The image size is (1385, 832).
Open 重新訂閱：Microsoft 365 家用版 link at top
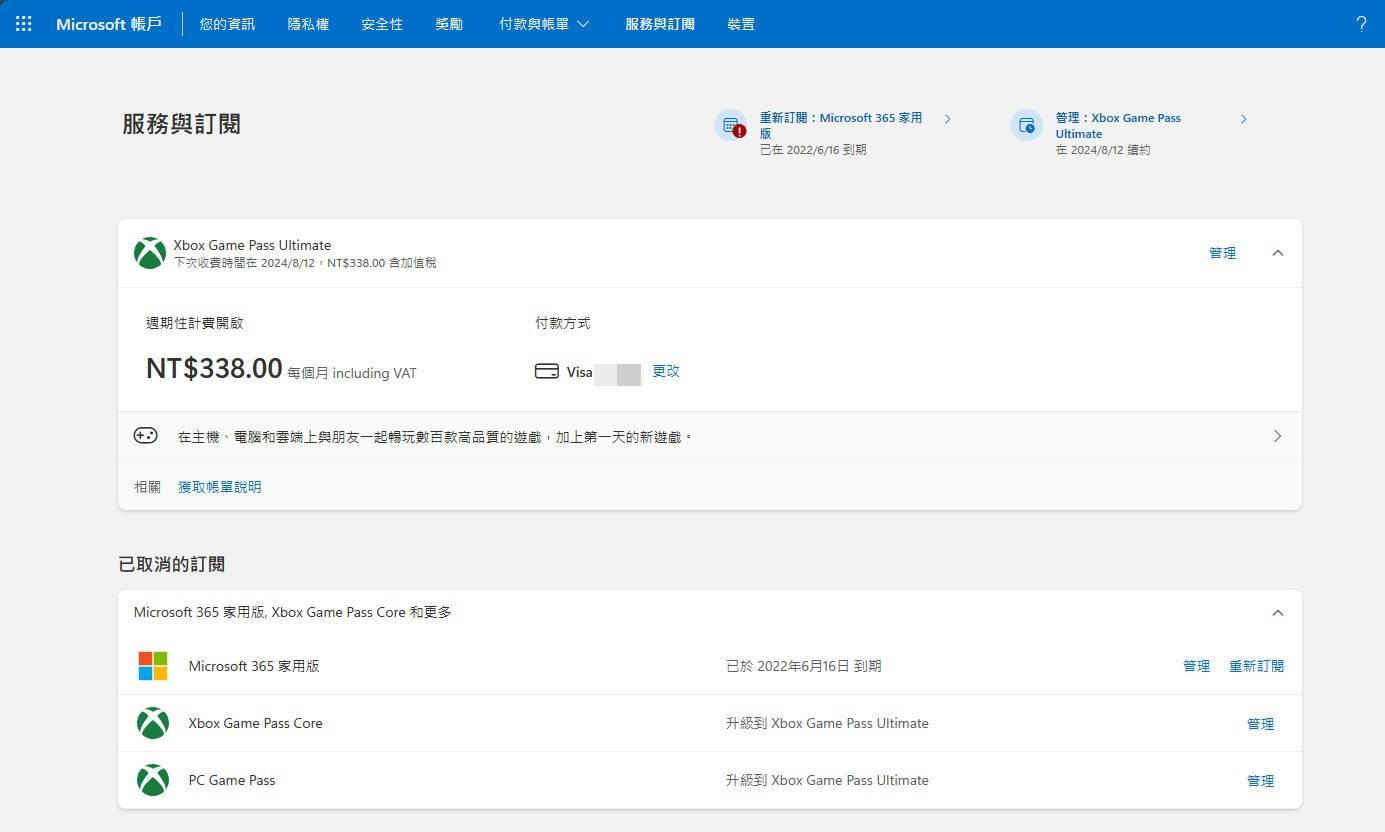pyautogui.click(x=841, y=125)
